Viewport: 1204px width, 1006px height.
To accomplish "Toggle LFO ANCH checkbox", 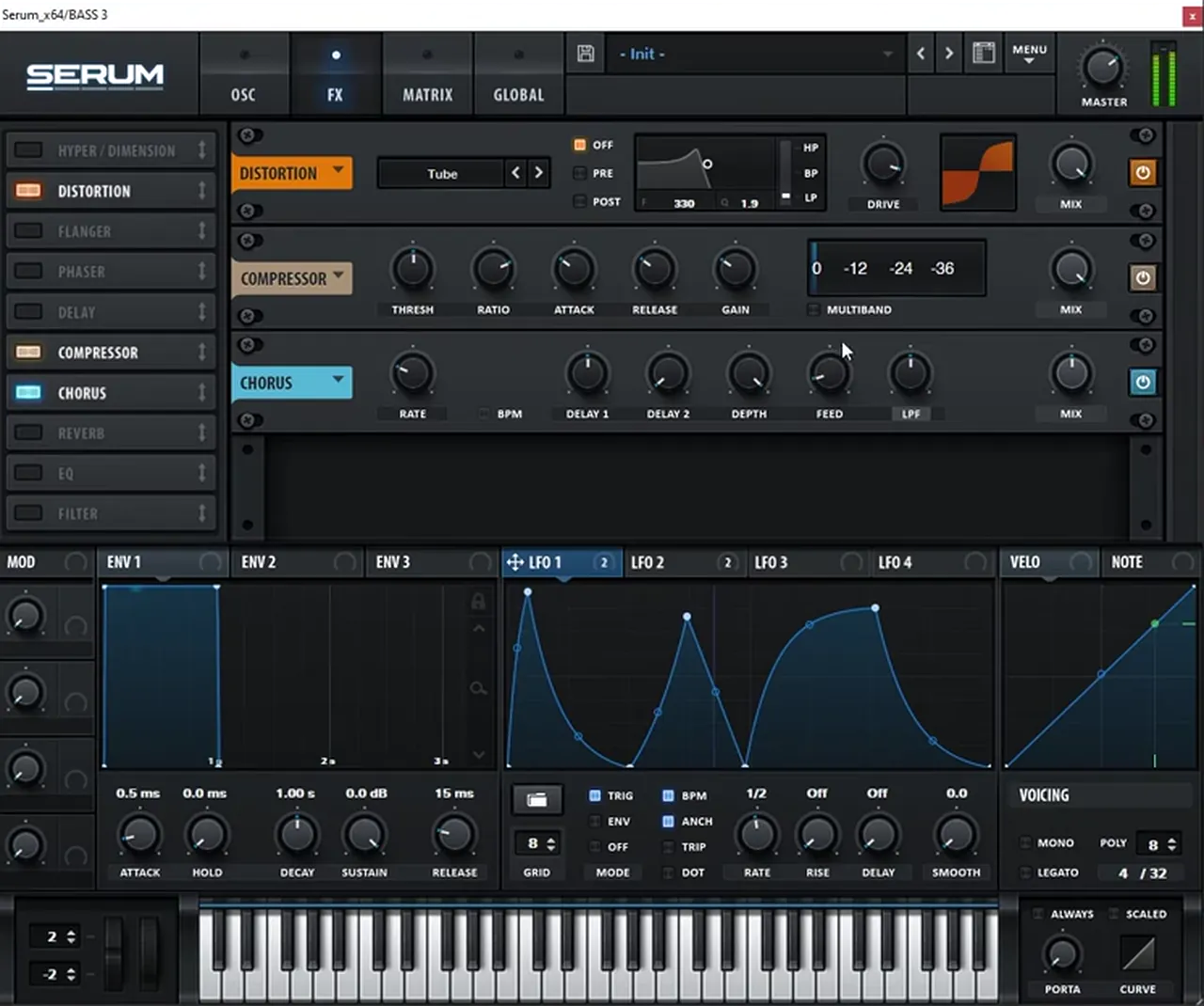I will coord(668,821).
